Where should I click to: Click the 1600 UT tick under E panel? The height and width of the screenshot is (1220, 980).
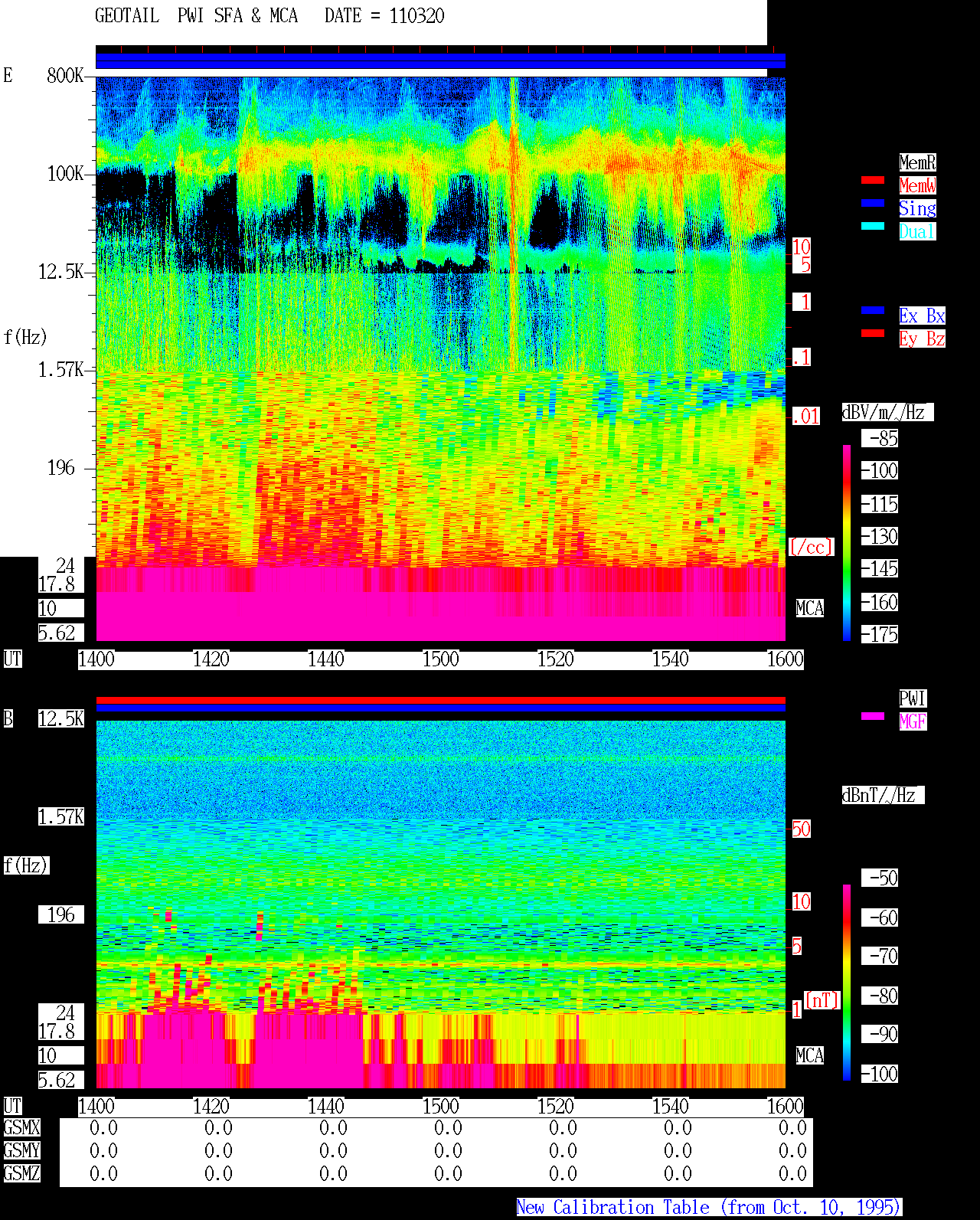tap(785, 659)
